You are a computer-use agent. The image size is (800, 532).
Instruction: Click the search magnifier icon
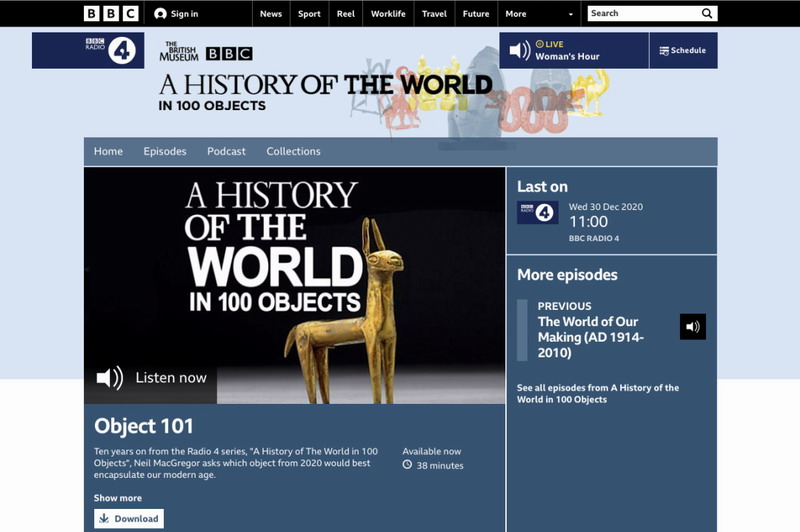(706, 14)
